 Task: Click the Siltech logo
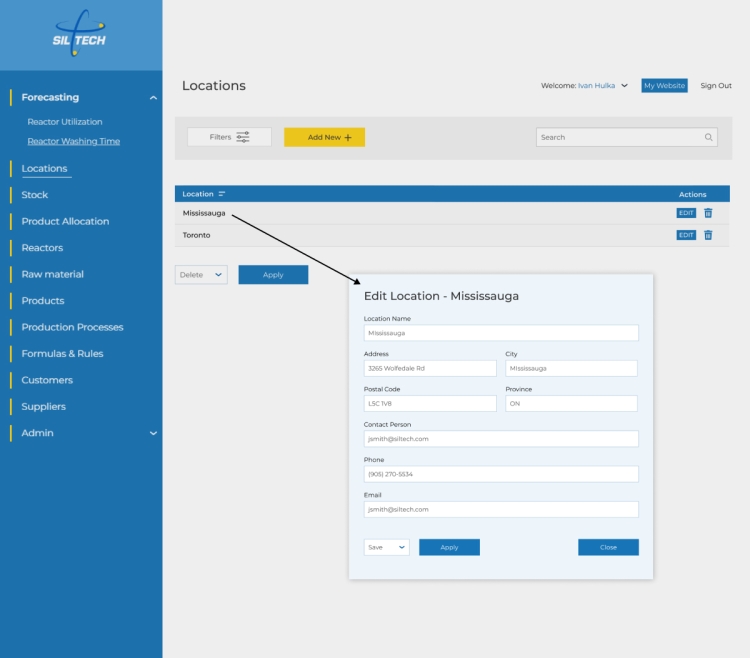pyautogui.click(x=80, y=35)
